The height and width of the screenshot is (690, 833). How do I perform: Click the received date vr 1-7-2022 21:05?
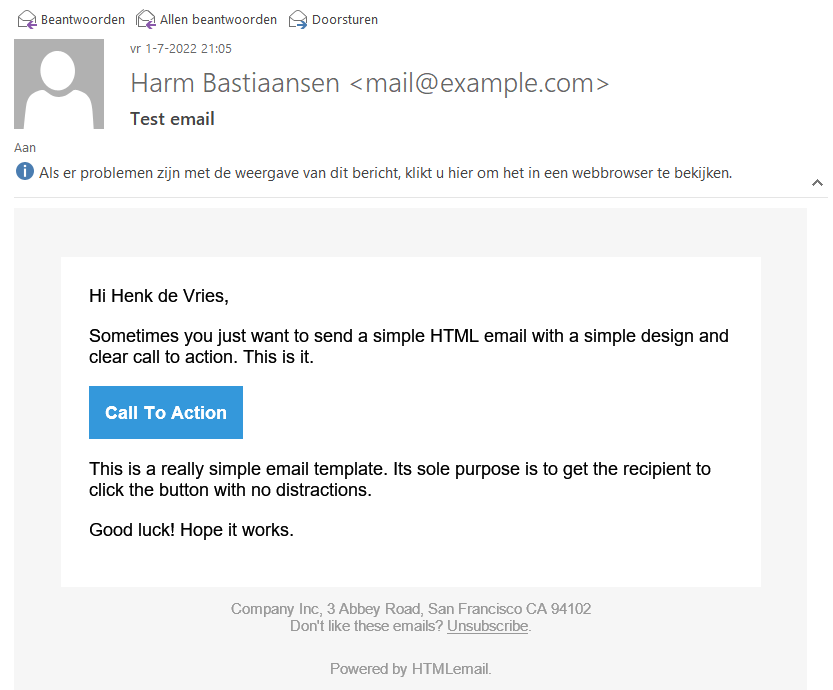[x=181, y=48]
